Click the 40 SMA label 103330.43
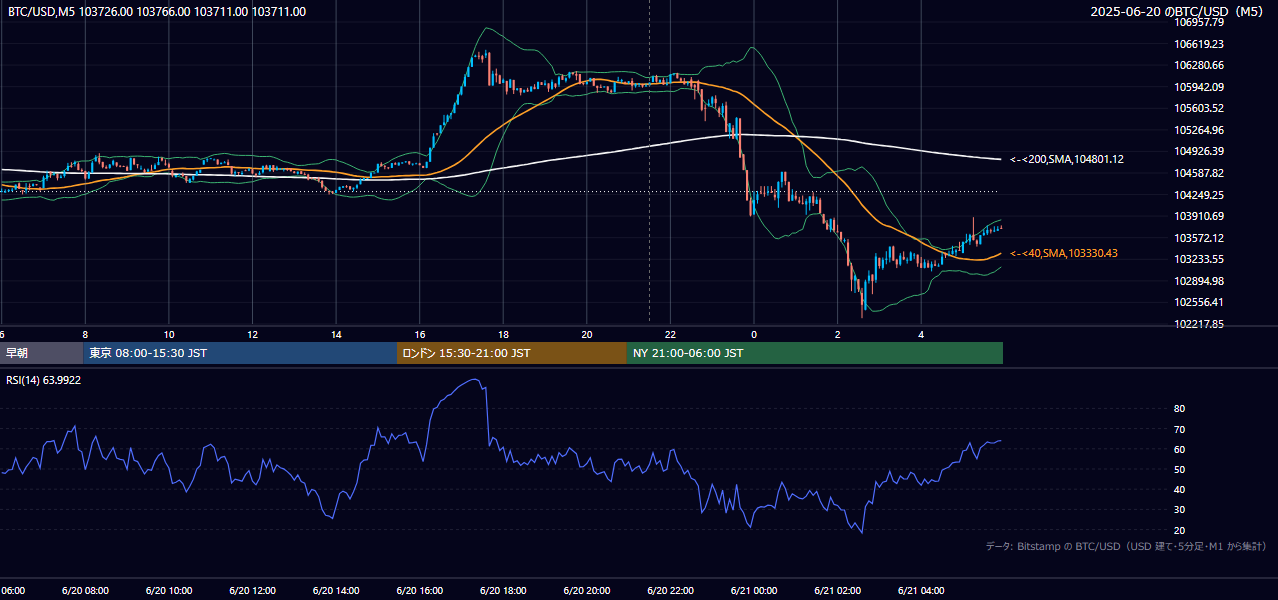 (x=1064, y=254)
